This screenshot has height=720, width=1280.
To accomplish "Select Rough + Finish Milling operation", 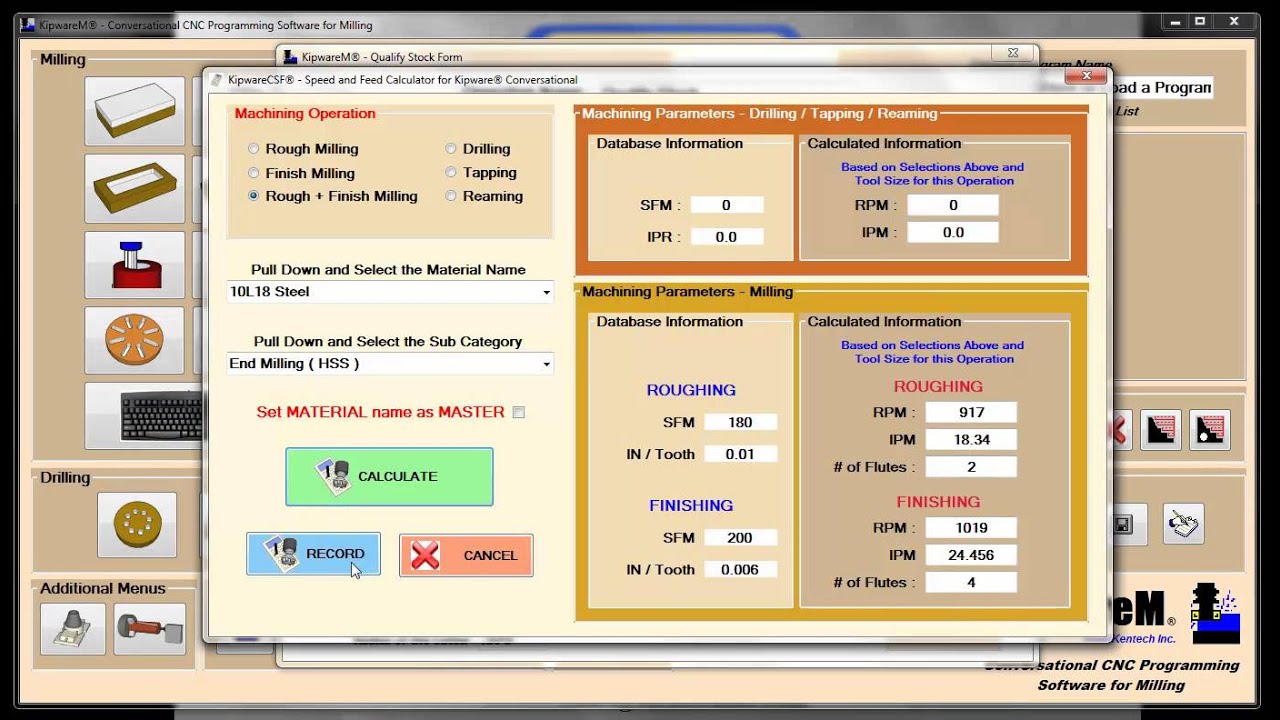I will pyautogui.click(x=254, y=197).
